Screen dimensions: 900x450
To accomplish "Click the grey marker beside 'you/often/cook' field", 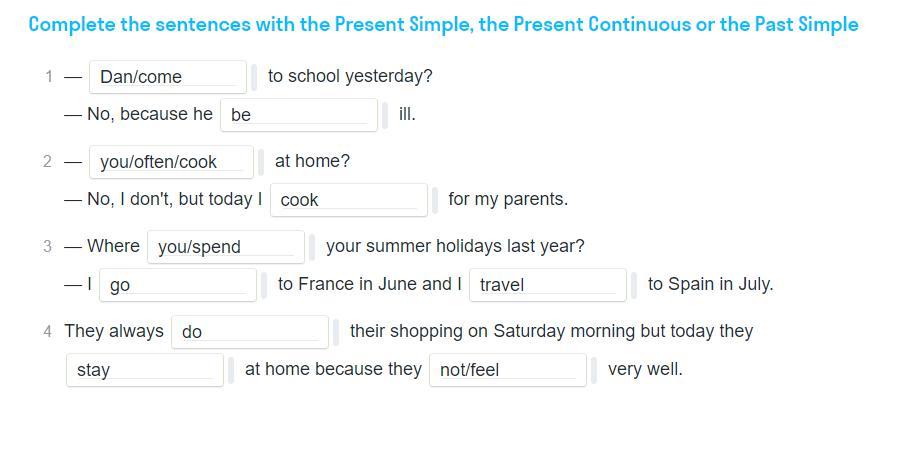I will click(x=261, y=161).
